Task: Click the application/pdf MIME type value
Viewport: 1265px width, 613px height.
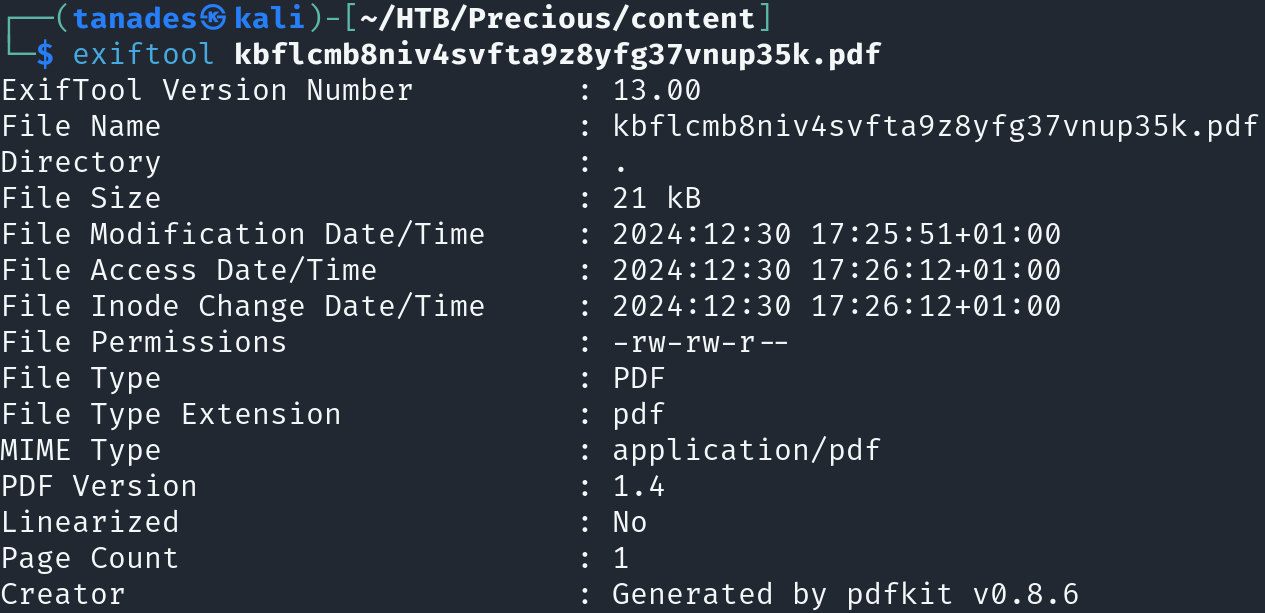Action: (x=747, y=450)
